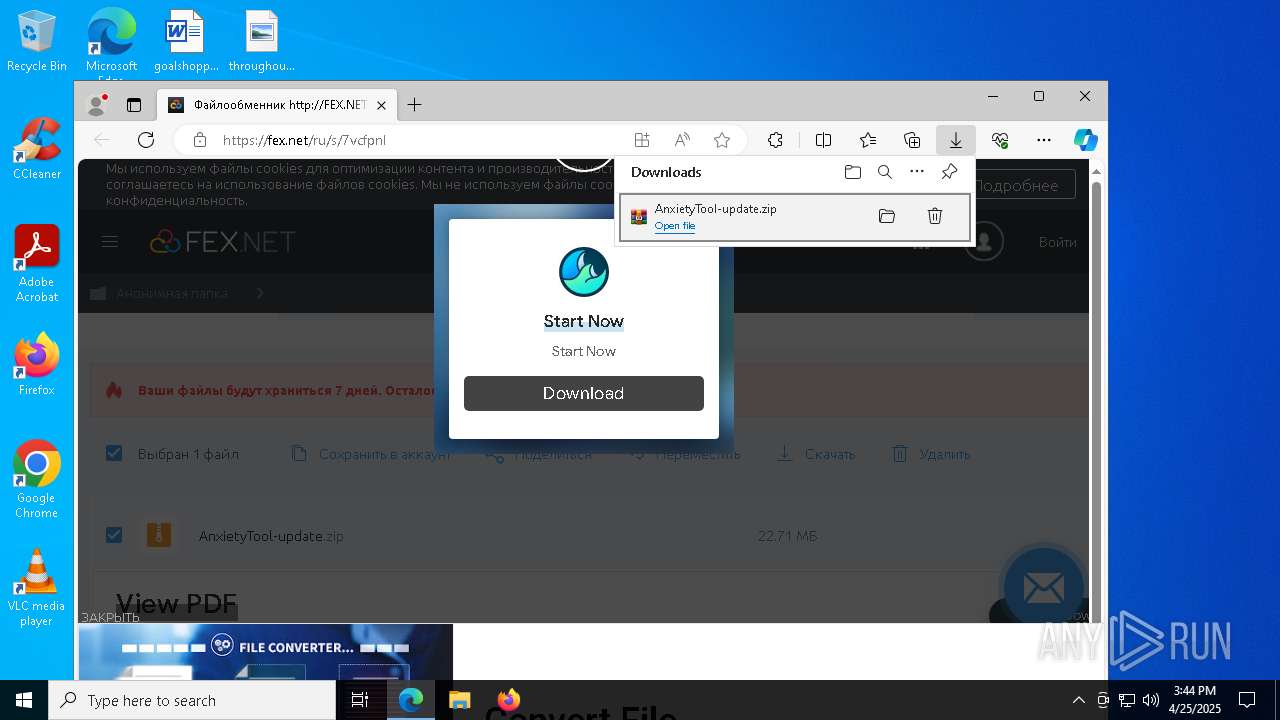Viewport: 1280px width, 720px height.
Task: Open Edge Settings and more menu
Action: pyautogui.click(x=1044, y=140)
